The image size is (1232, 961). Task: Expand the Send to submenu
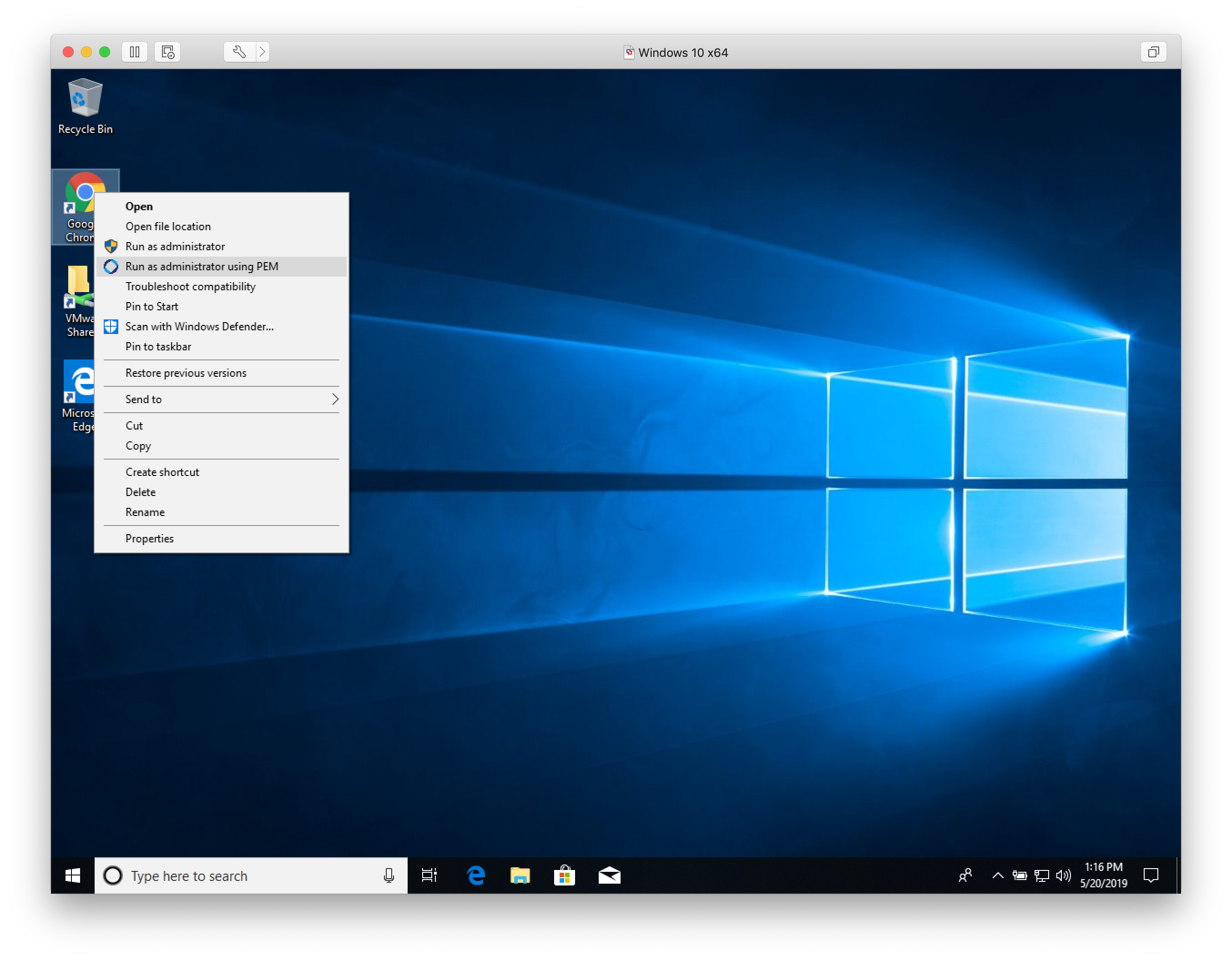point(221,400)
